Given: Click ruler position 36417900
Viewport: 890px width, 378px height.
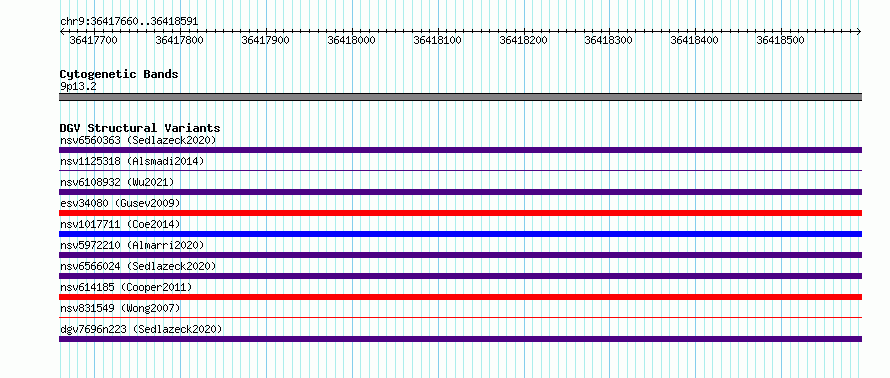Looking at the screenshot, I should coord(266,40).
